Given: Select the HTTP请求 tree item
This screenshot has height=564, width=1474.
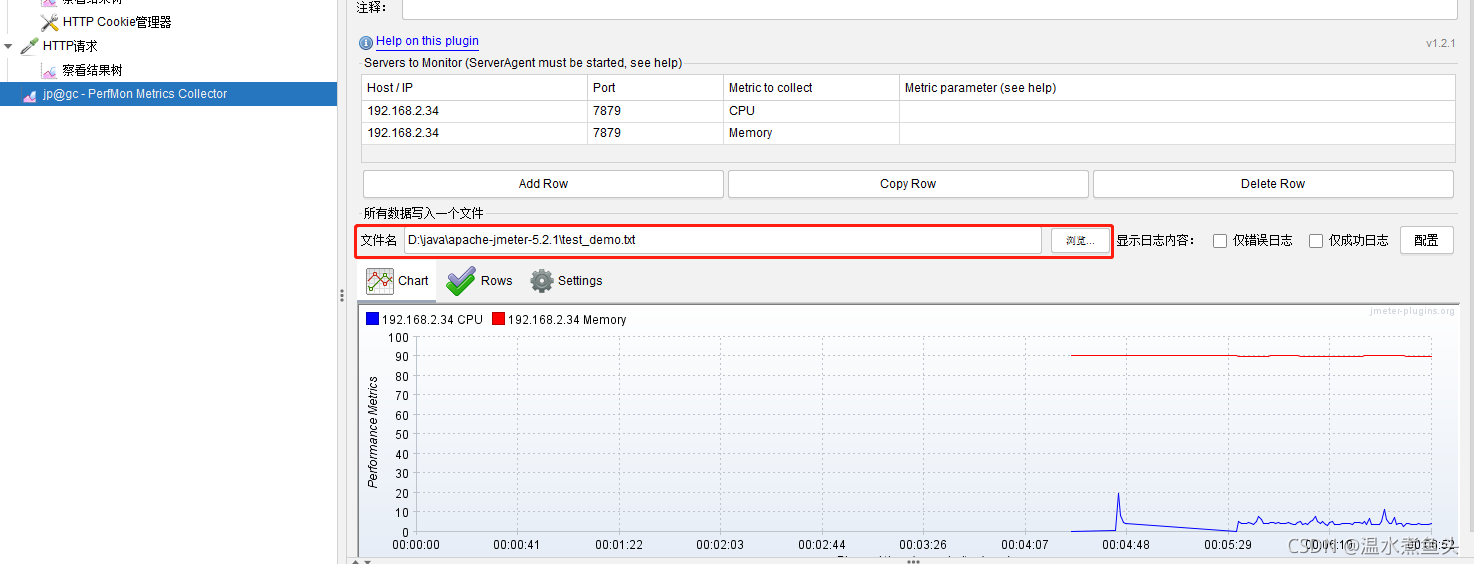Looking at the screenshot, I should click(70, 46).
